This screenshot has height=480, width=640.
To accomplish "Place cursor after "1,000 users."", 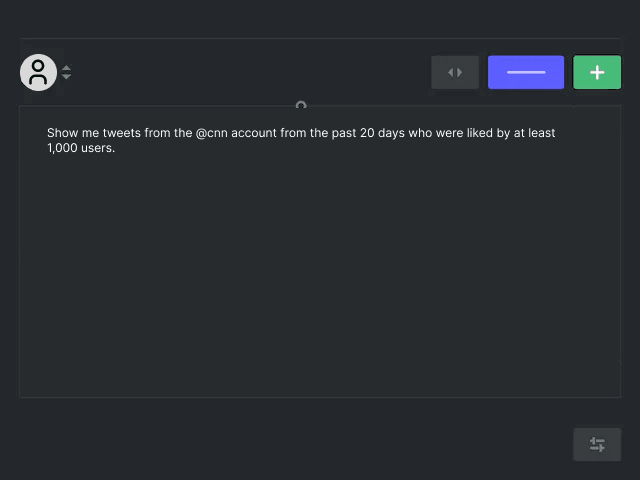I will pos(116,148).
